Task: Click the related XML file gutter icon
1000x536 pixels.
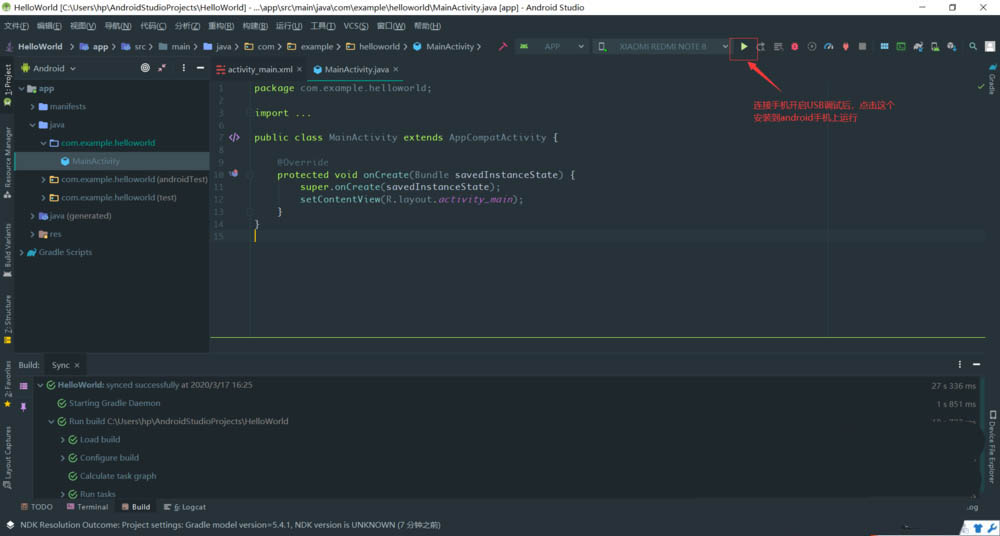Action: 234,137
